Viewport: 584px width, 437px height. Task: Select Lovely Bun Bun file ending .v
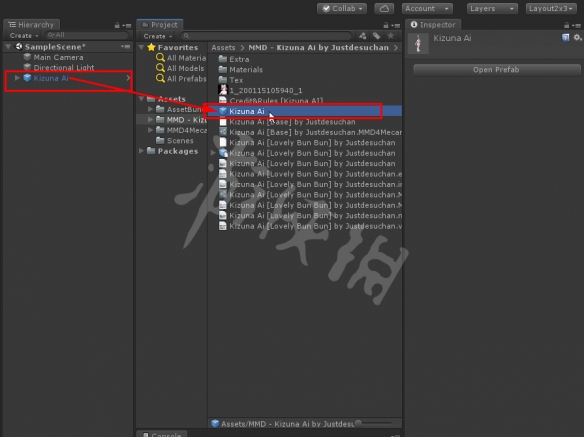coord(310,226)
